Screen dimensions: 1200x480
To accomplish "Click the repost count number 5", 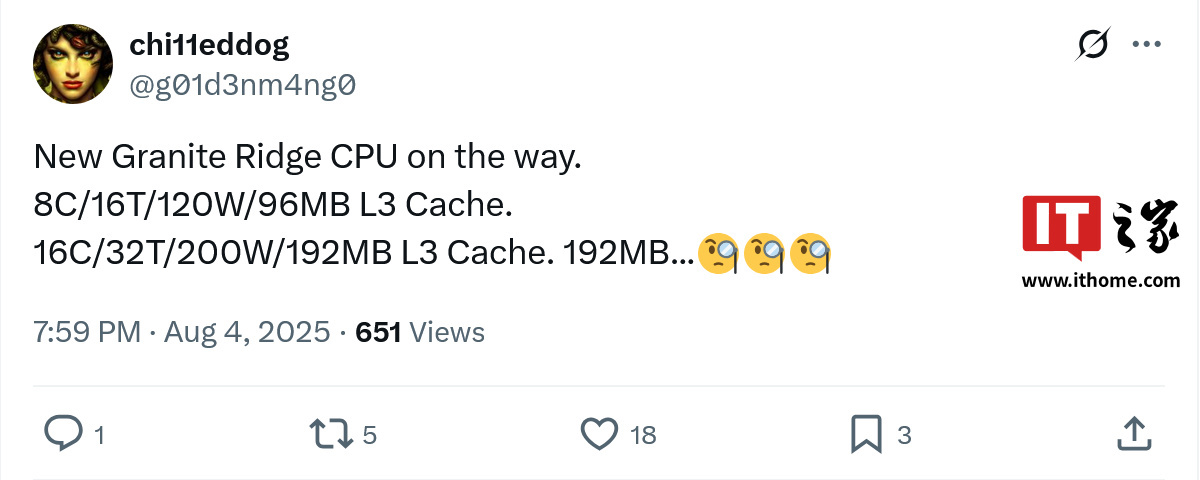I will pos(369,435).
